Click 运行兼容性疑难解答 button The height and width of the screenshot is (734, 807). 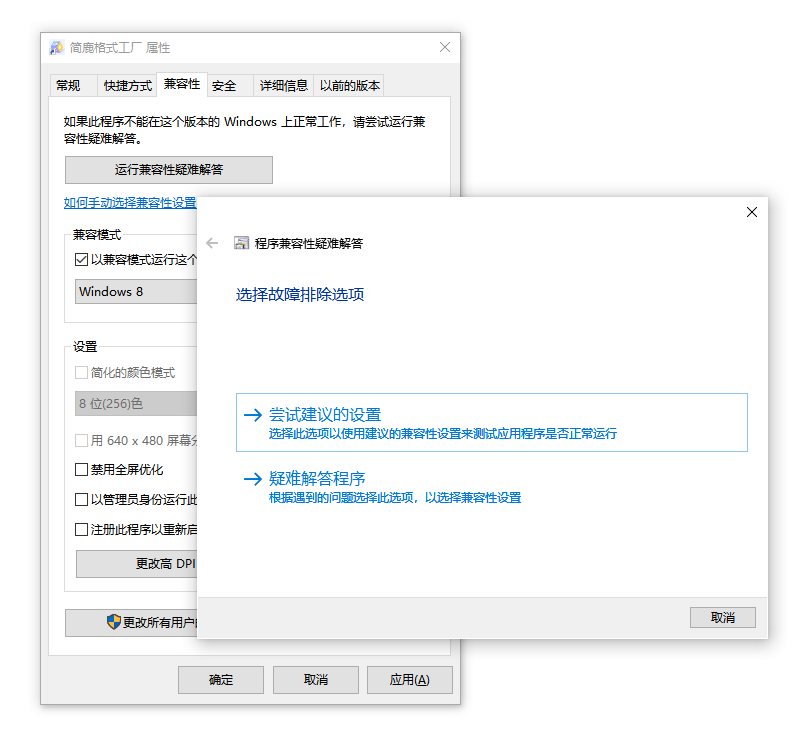168,170
